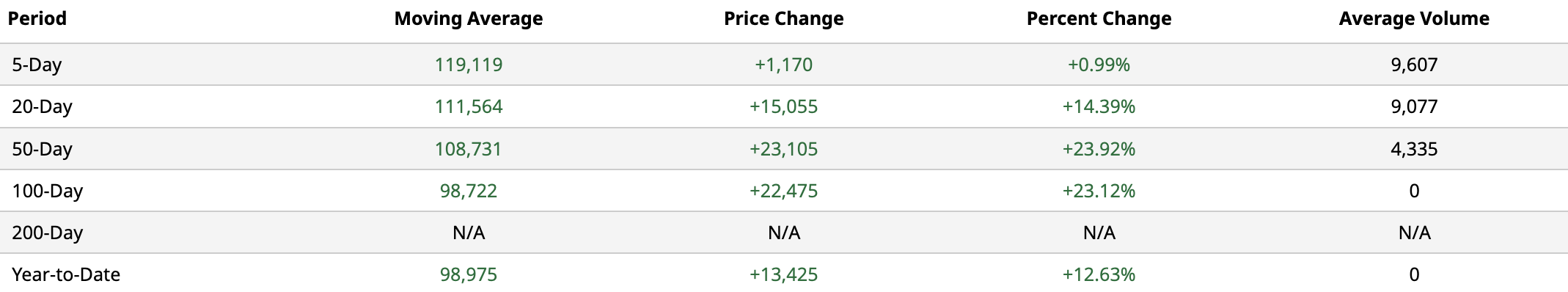Click the Moving Average column header
This screenshot has height=292, width=1568.
pyautogui.click(x=469, y=19)
